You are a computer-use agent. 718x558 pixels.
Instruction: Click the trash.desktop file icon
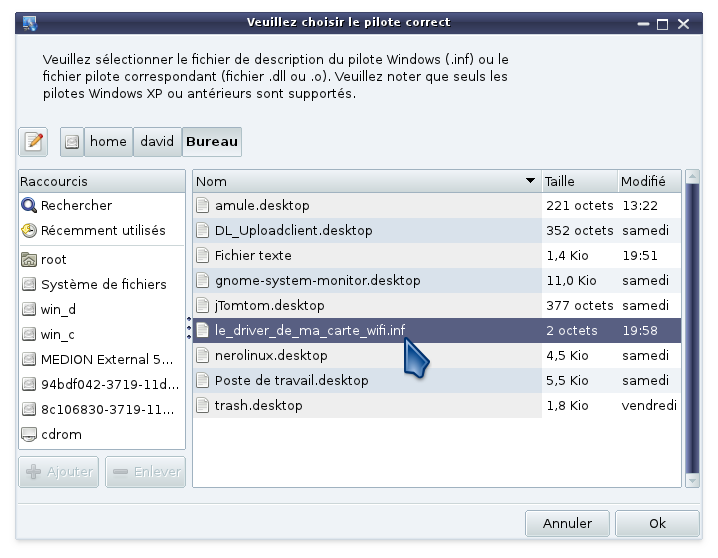click(202, 406)
